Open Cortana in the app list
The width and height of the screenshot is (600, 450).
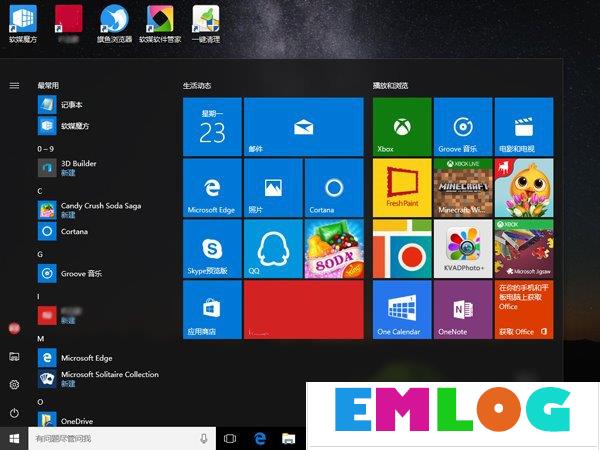[x=101, y=231]
